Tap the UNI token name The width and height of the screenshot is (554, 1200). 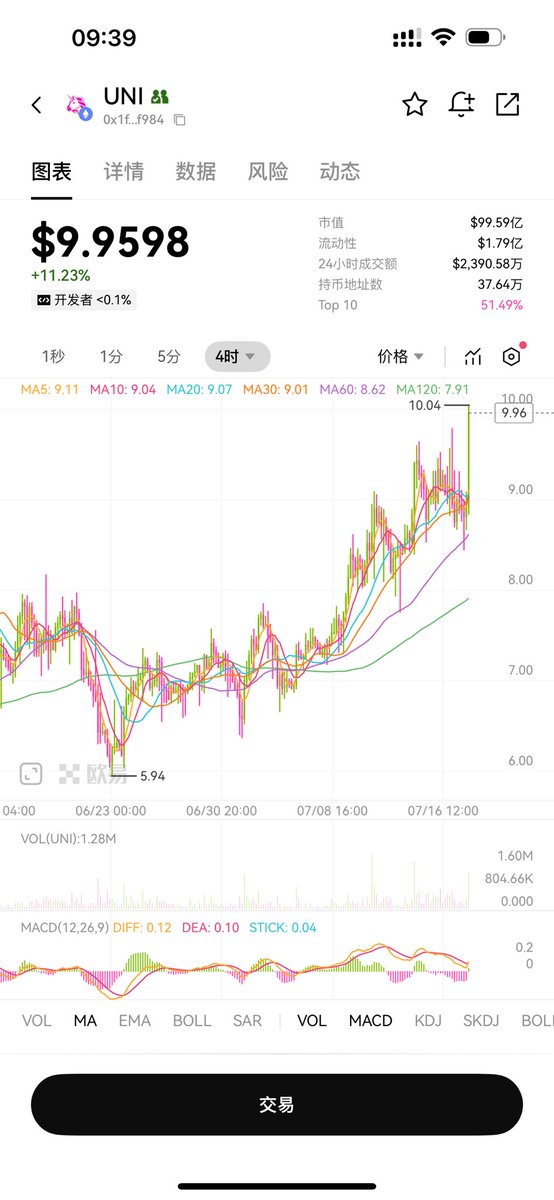[124, 97]
